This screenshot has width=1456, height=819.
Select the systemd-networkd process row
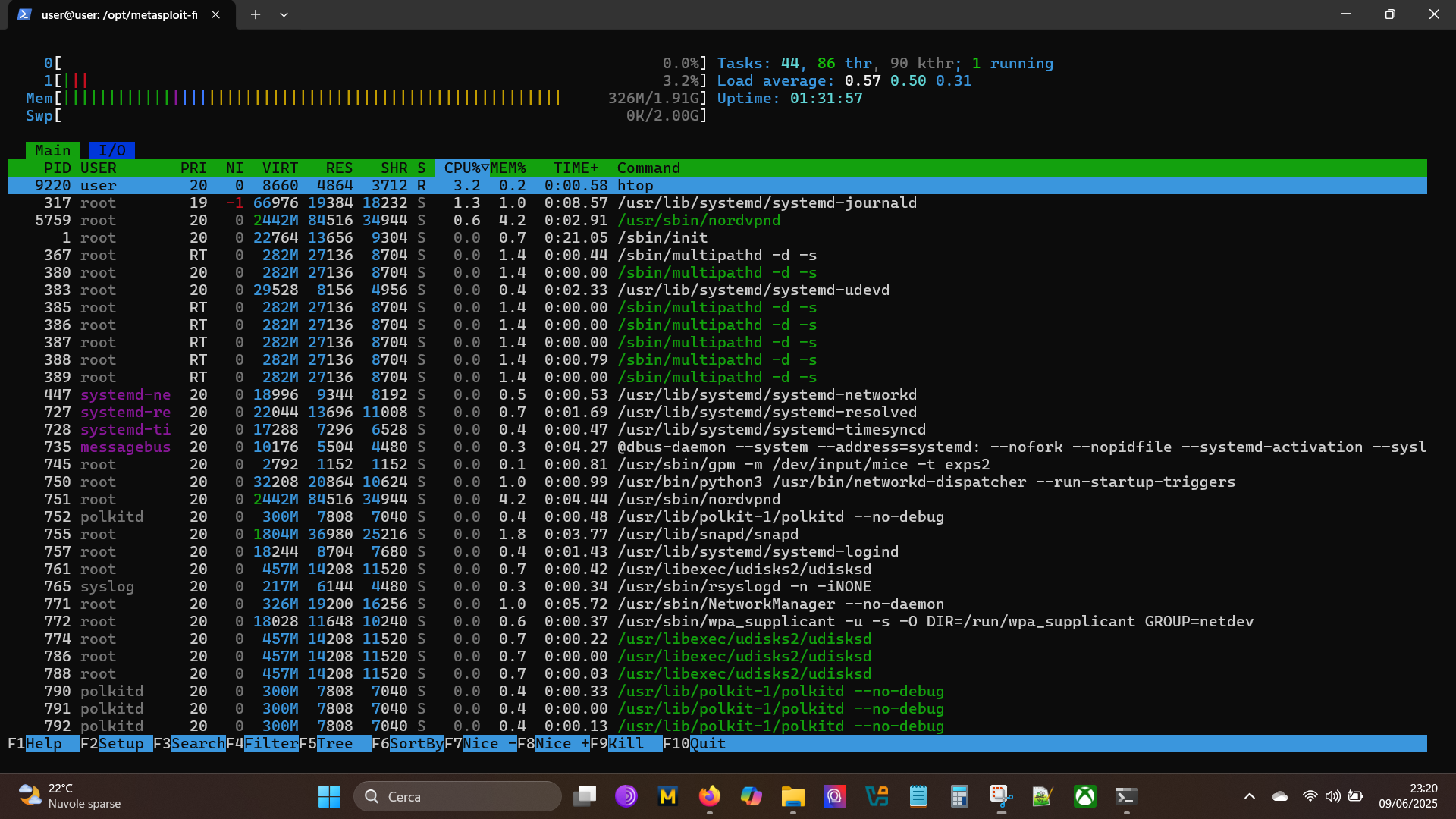(717, 394)
